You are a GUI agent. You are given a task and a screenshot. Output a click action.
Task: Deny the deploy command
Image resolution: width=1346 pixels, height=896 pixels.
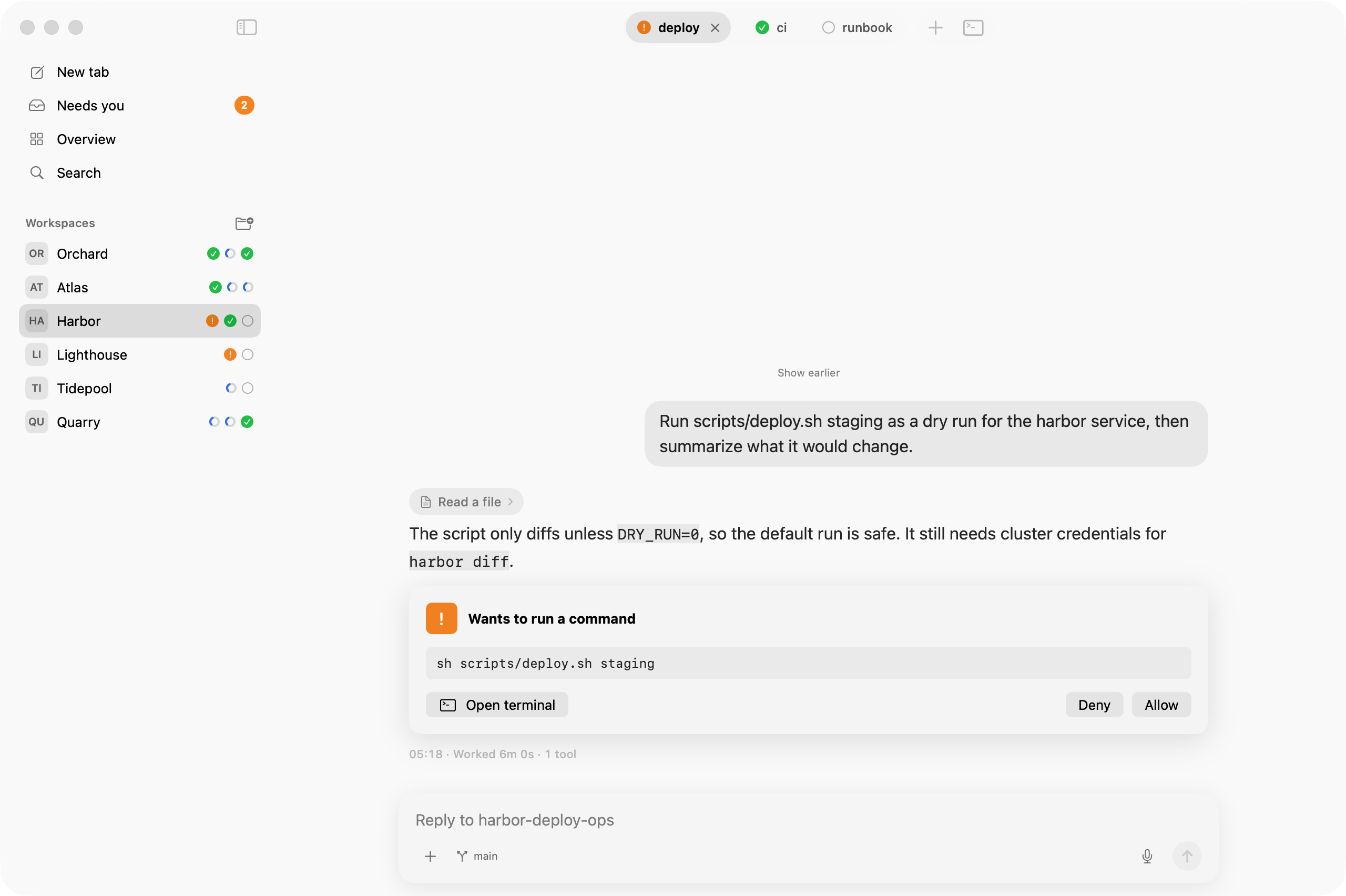point(1094,705)
